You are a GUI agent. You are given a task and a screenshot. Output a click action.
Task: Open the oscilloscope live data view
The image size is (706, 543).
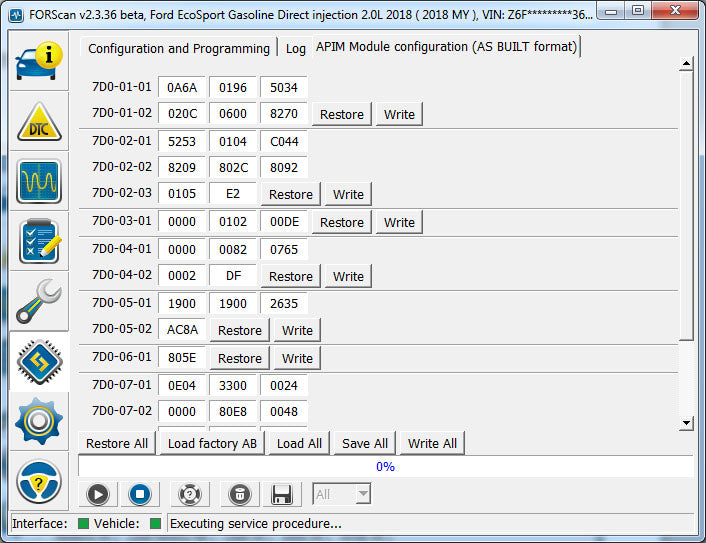coord(39,181)
